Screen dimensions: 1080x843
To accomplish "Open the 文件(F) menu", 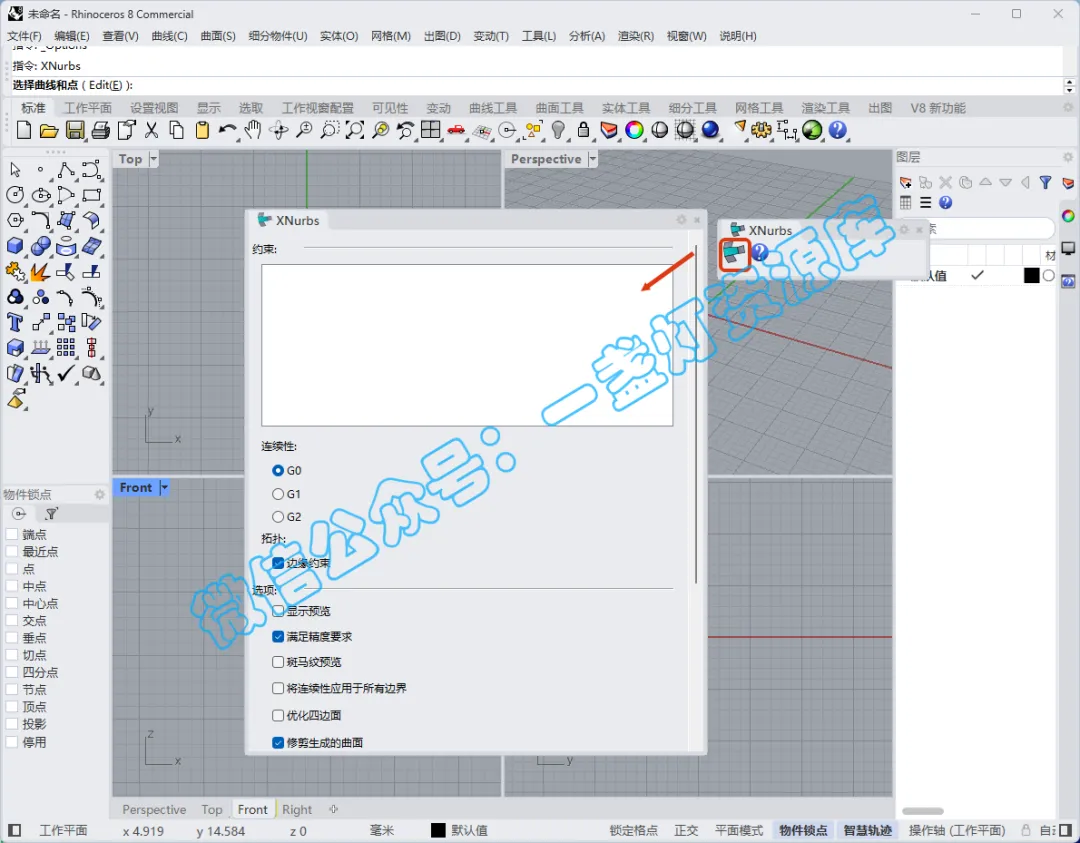I will 24,36.
